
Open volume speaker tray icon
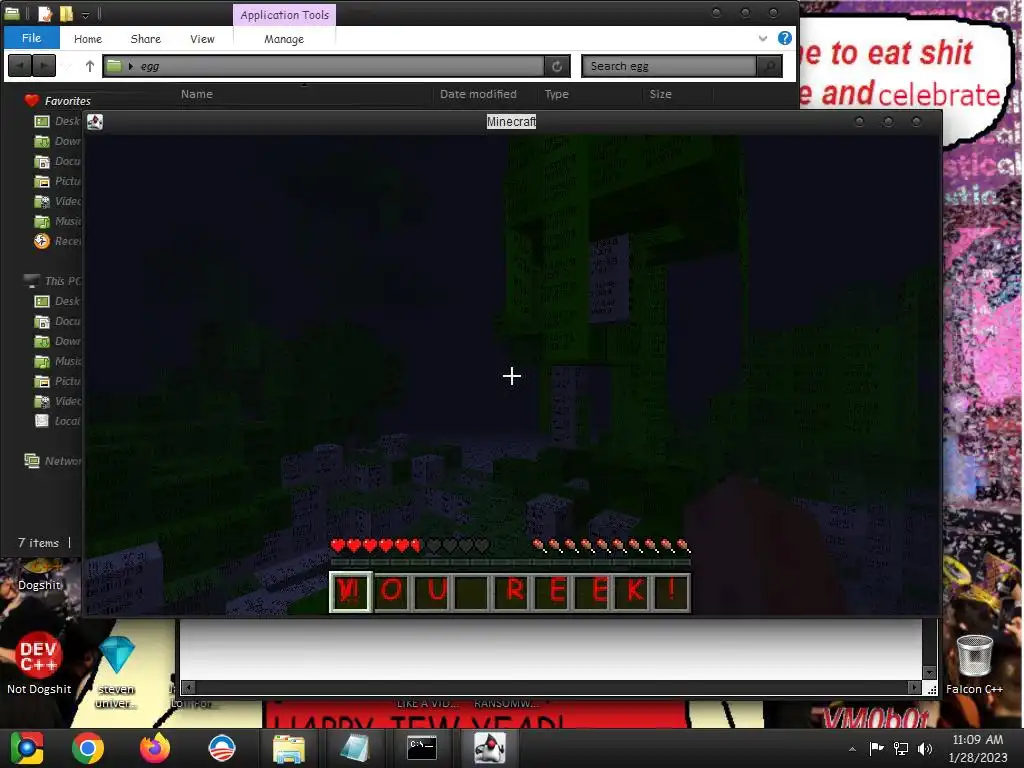click(x=925, y=748)
